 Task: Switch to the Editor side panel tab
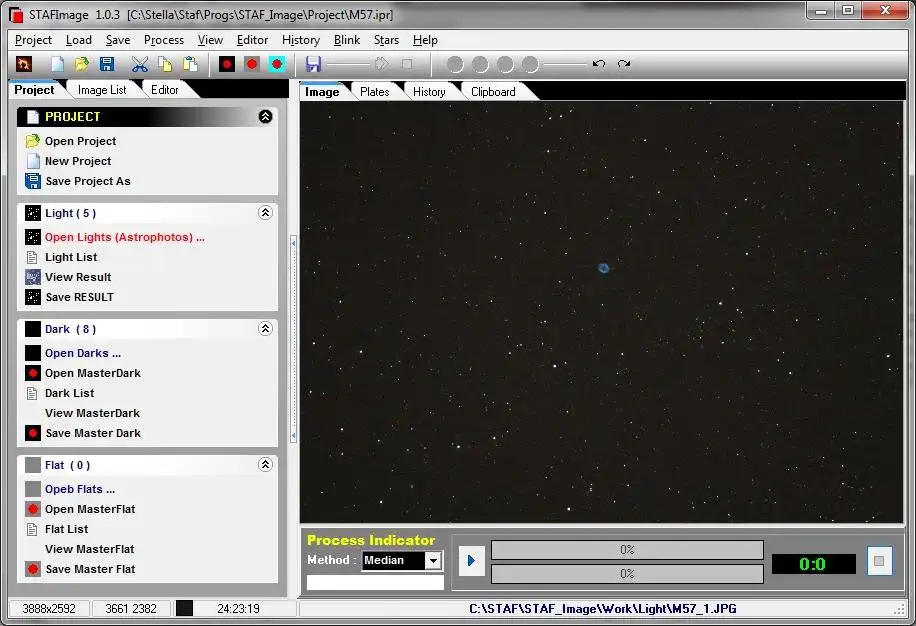tap(165, 90)
